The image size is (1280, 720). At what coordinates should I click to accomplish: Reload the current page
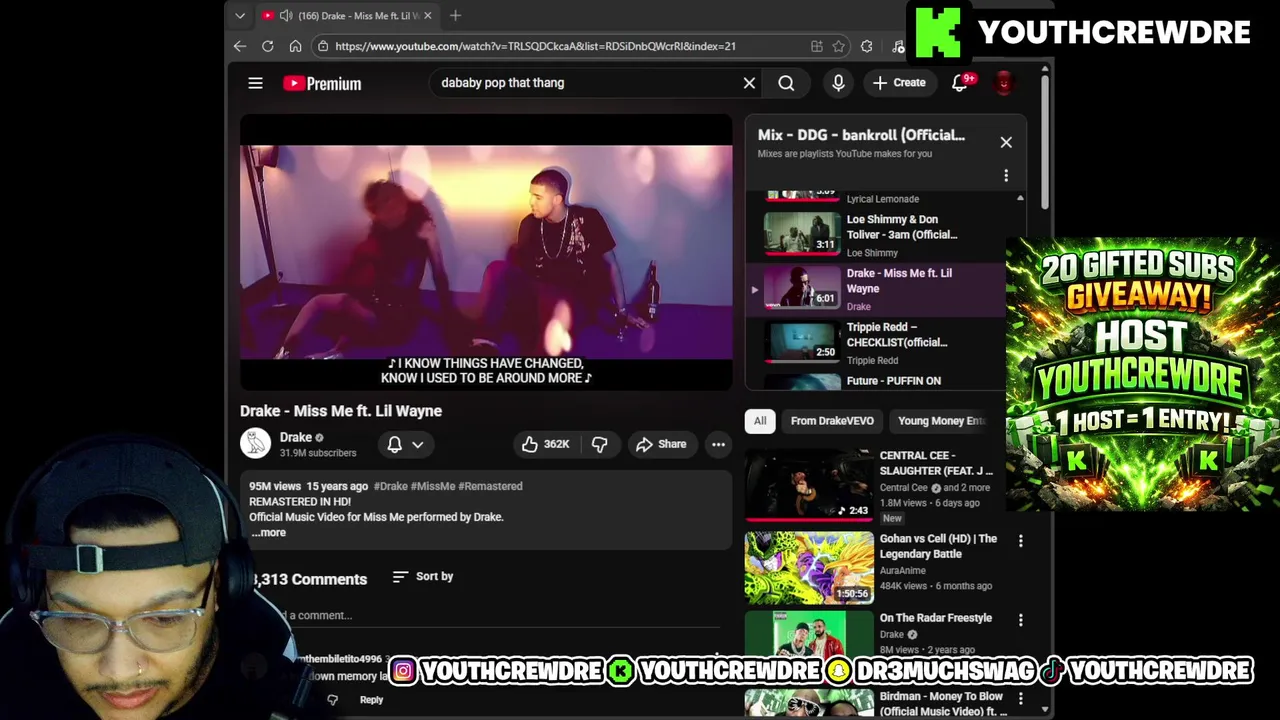point(268,46)
